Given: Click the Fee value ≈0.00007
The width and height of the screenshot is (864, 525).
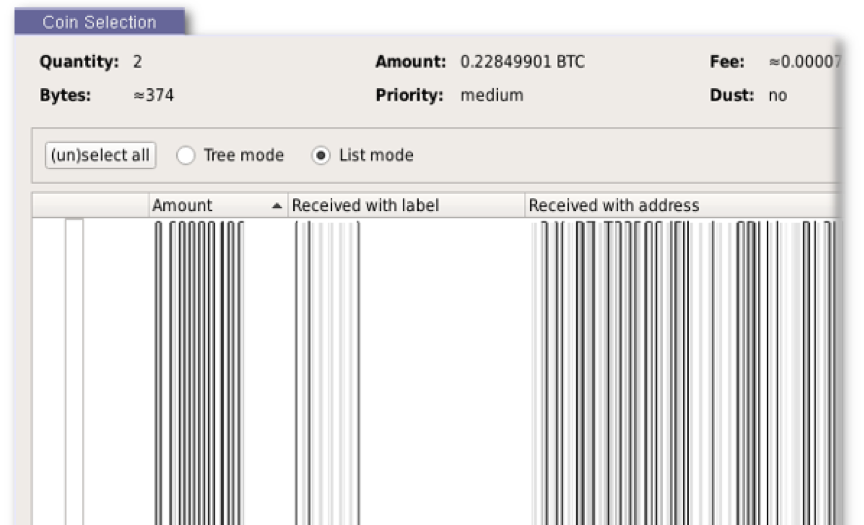Looking at the screenshot, I should (x=804, y=62).
